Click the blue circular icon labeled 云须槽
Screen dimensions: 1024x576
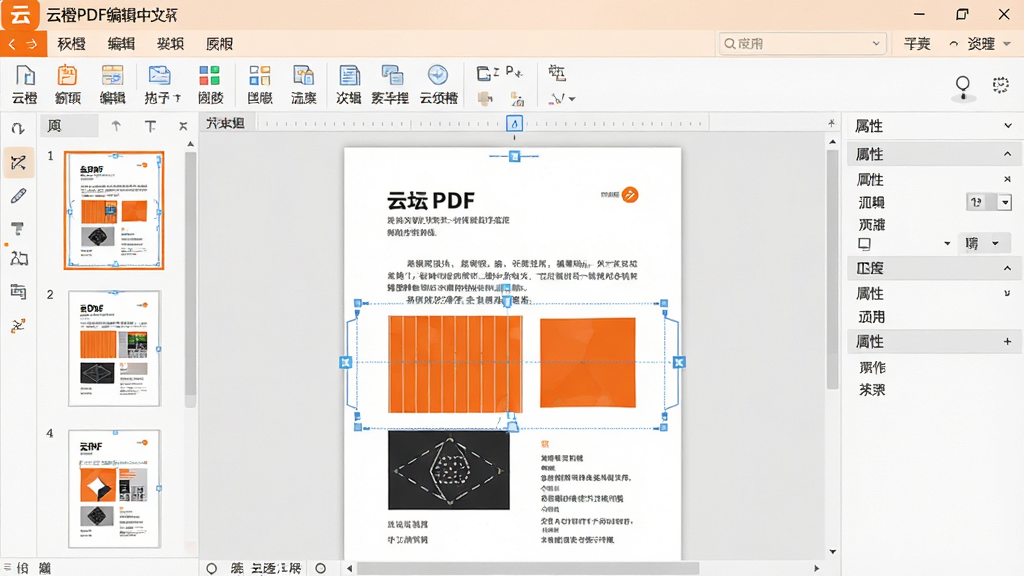click(438, 76)
